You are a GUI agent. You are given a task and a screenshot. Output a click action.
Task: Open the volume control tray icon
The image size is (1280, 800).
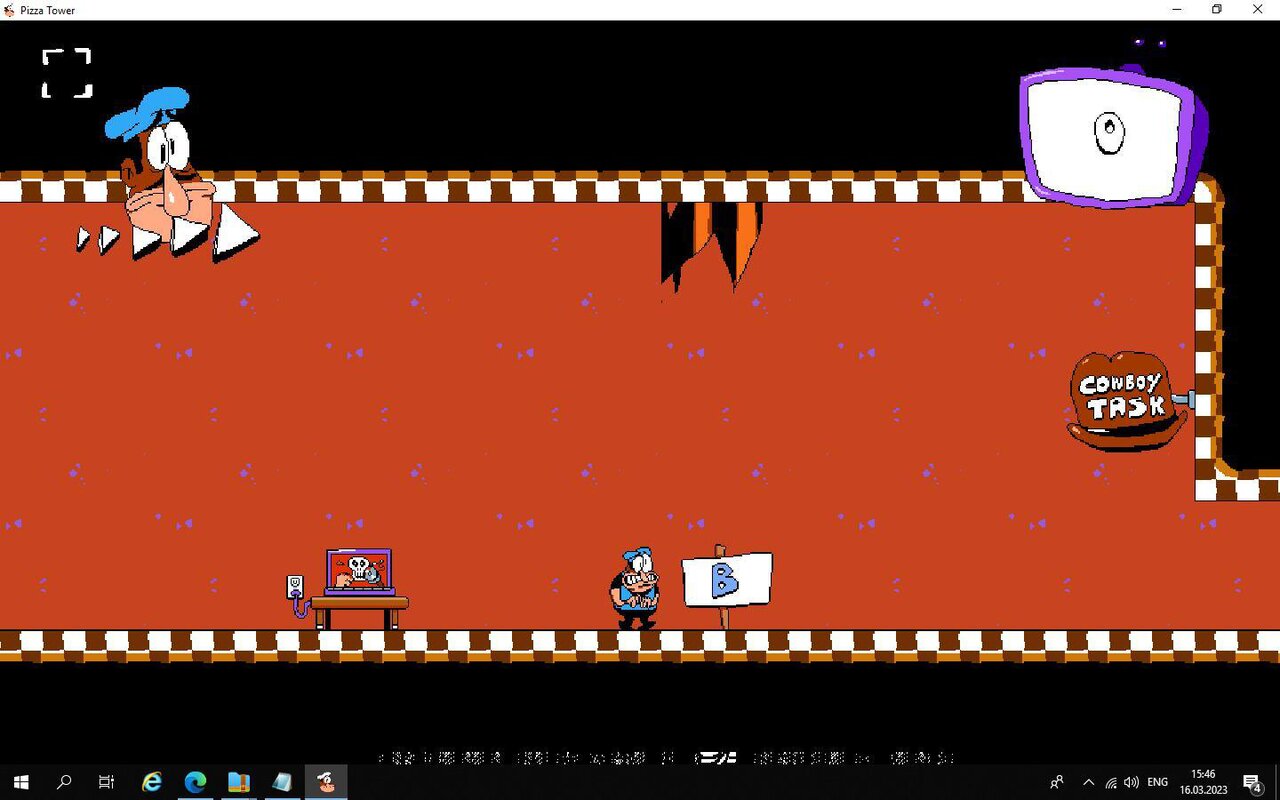(x=1132, y=782)
